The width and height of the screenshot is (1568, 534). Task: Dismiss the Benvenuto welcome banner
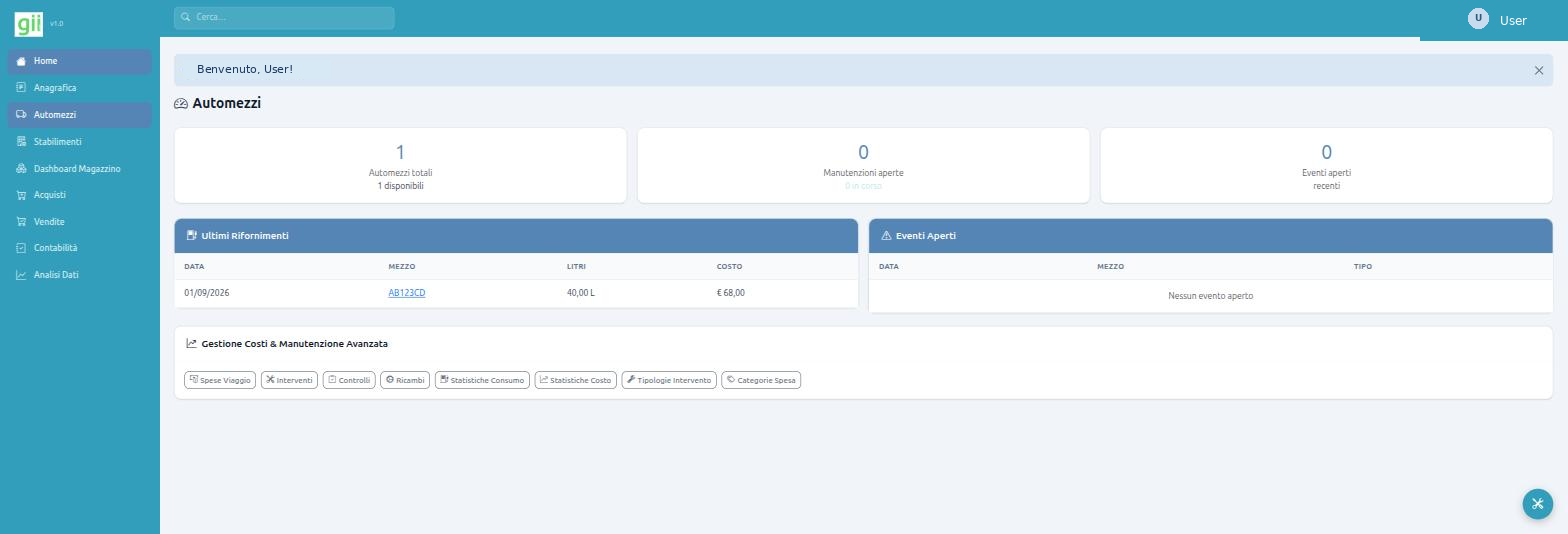click(1538, 70)
